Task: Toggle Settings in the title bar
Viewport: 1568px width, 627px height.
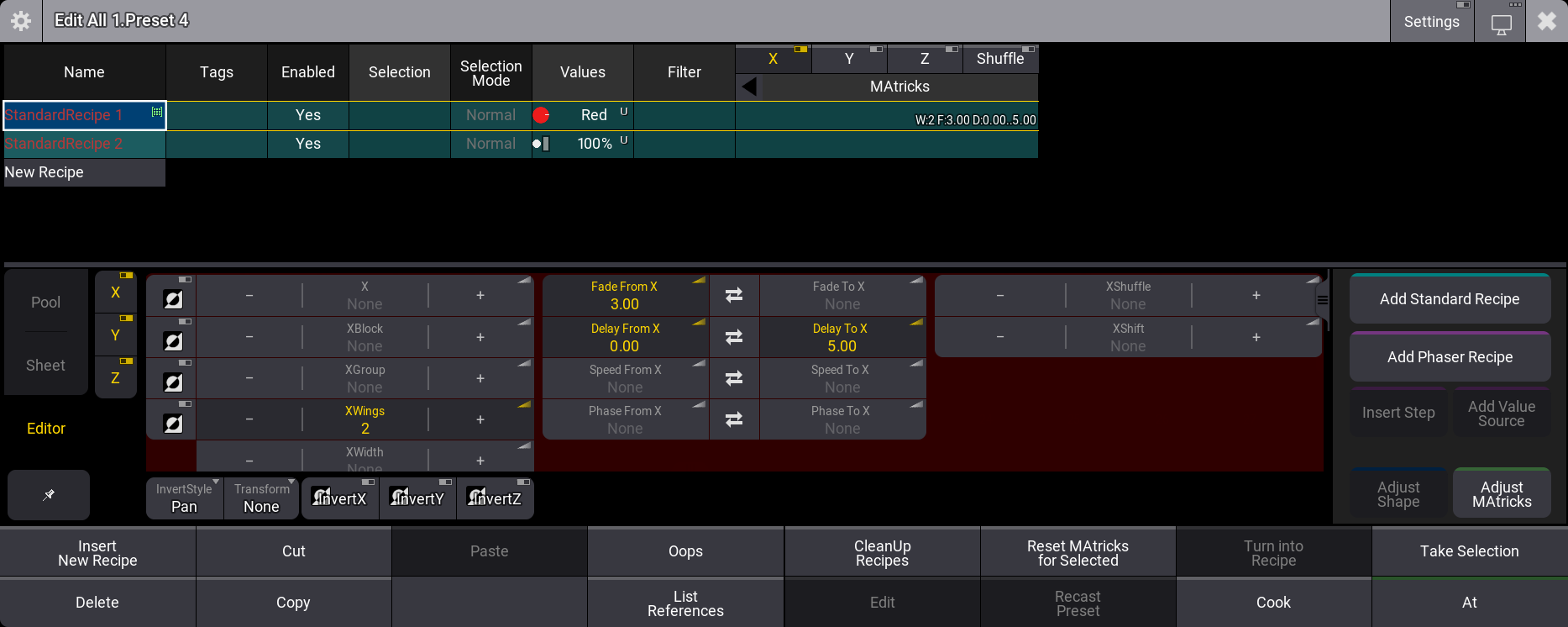Action: click(x=1432, y=22)
